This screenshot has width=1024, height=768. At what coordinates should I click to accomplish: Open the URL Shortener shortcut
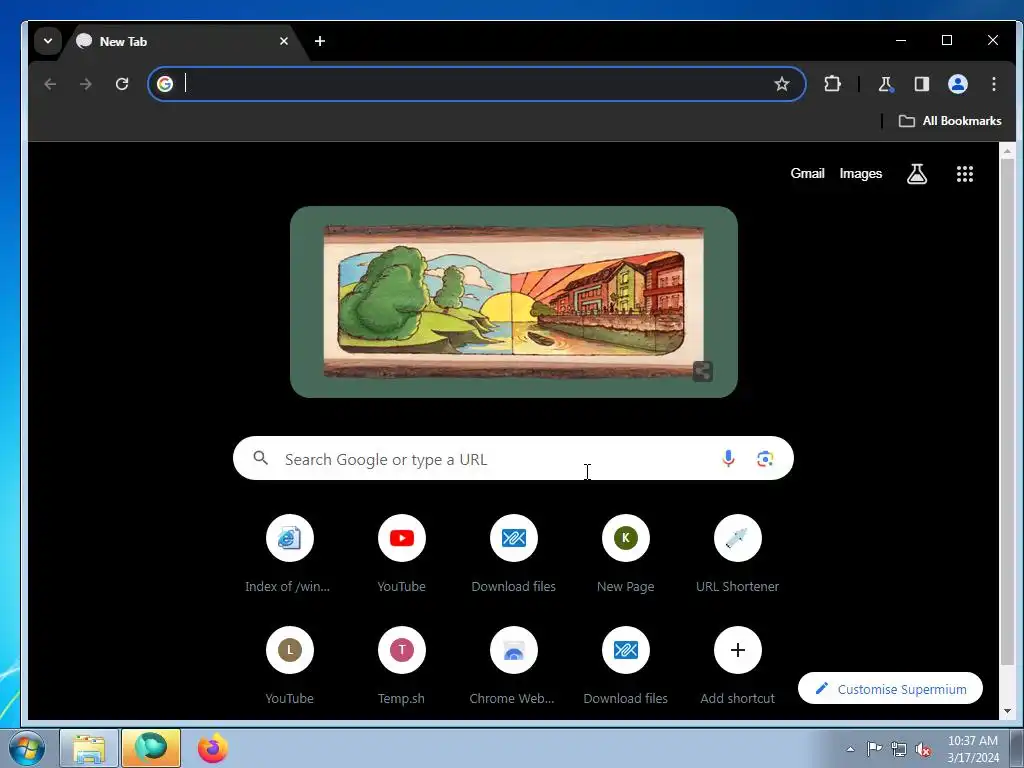click(x=737, y=554)
